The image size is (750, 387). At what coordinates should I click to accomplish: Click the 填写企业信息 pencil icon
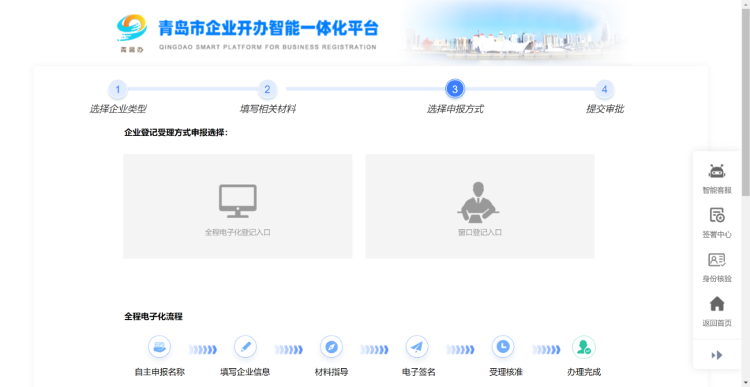coord(245,346)
